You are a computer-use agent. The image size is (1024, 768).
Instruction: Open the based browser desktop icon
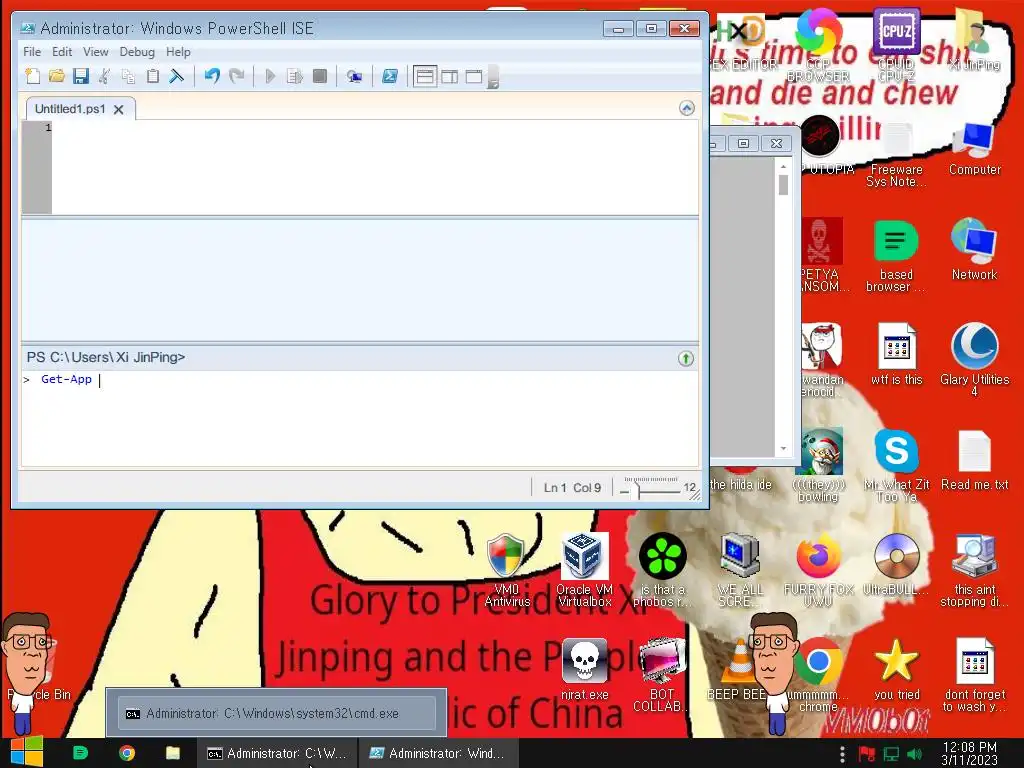click(896, 256)
